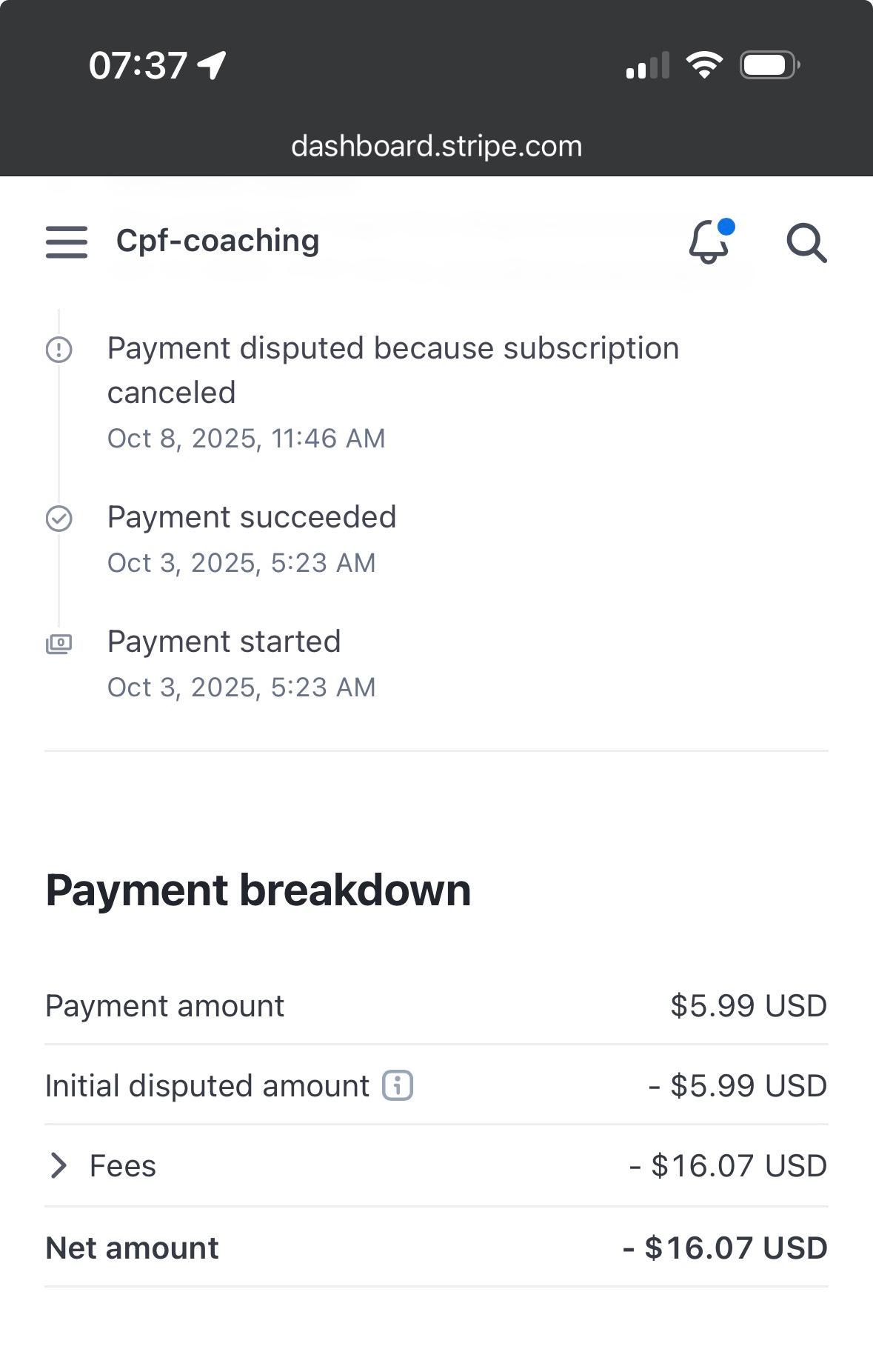Open the 'Payment started' timeline event
This screenshot has height=1372, width=873.
[224, 642]
